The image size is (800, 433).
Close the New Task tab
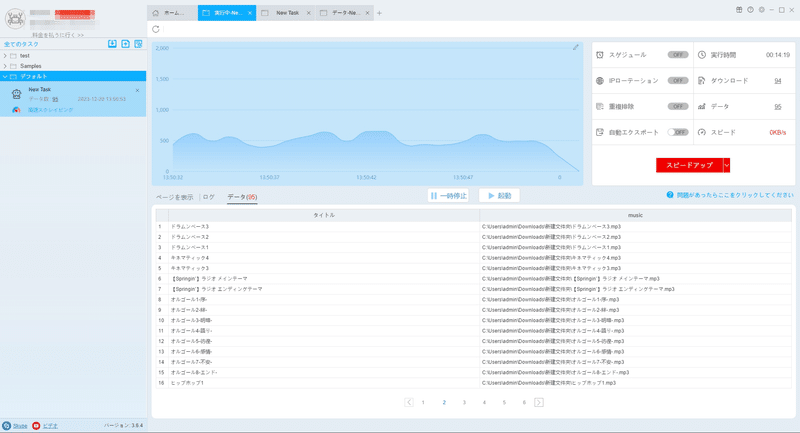(308, 13)
